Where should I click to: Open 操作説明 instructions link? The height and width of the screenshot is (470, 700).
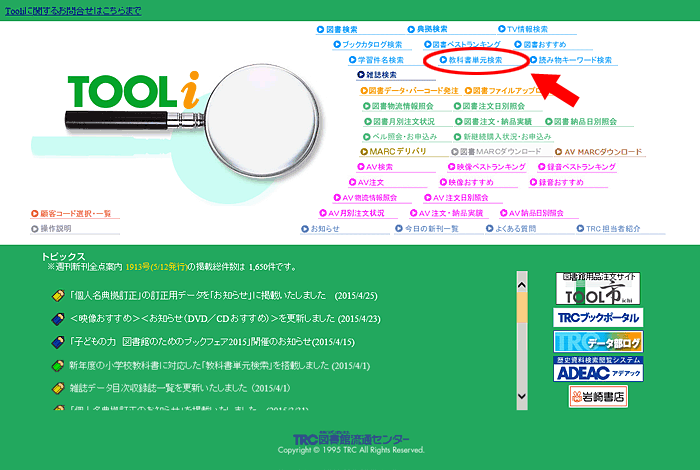tap(51, 229)
